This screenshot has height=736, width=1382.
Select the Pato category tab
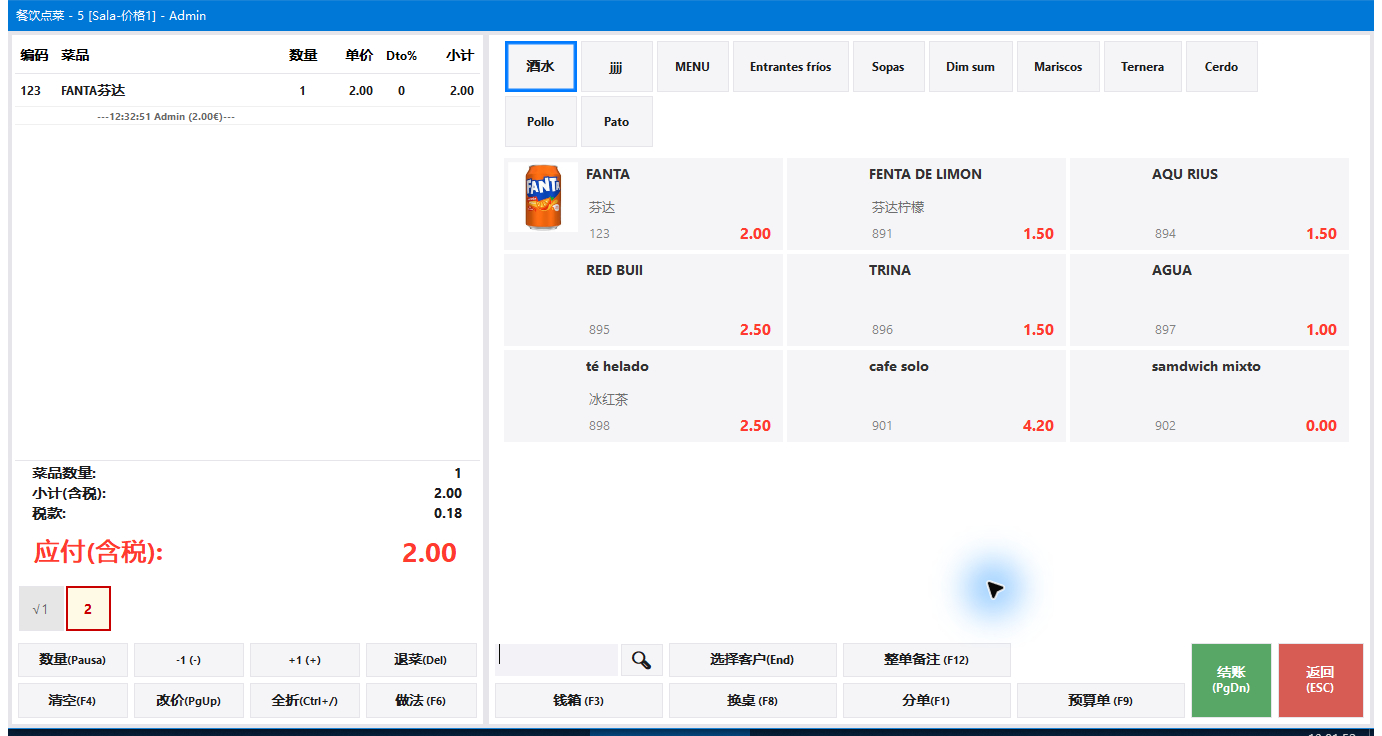[x=617, y=122]
